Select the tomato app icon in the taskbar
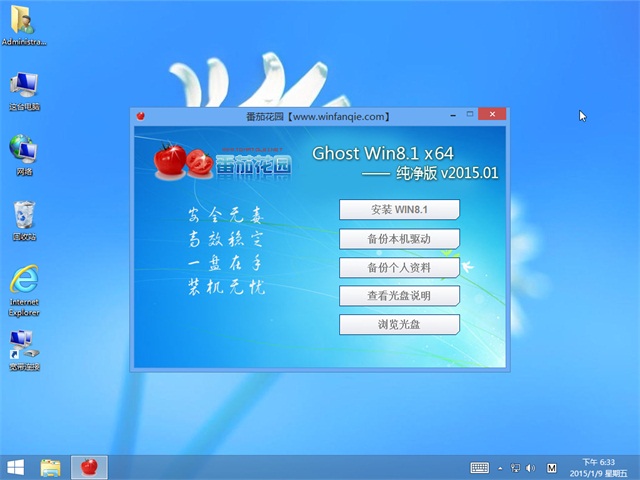 [89, 467]
